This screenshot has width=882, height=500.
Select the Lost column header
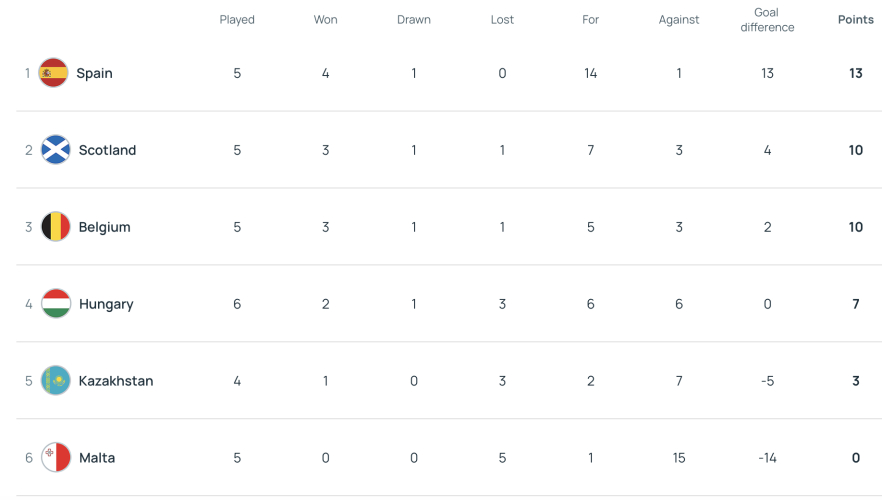pyautogui.click(x=502, y=20)
